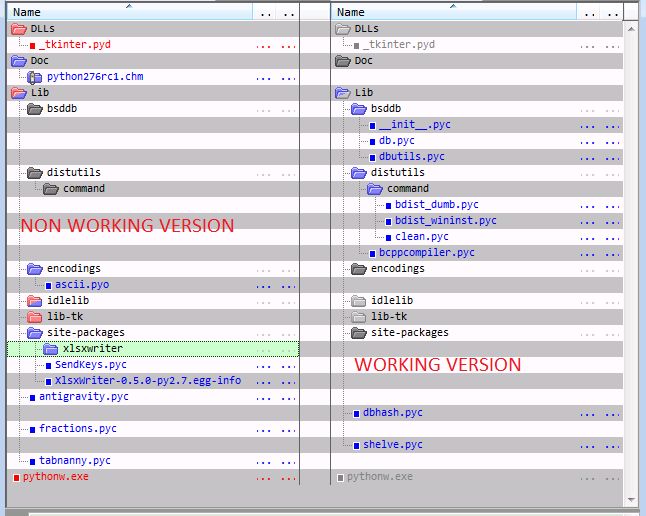Screen dimensions: 646x516
Task: Select the red lib-tk folder icon in left pane
Action: pos(35,317)
